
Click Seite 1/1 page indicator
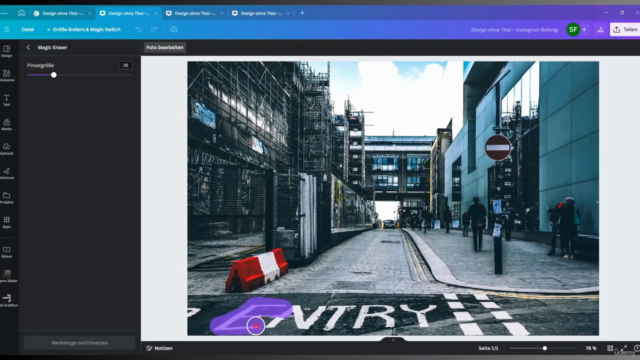click(x=488, y=348)
